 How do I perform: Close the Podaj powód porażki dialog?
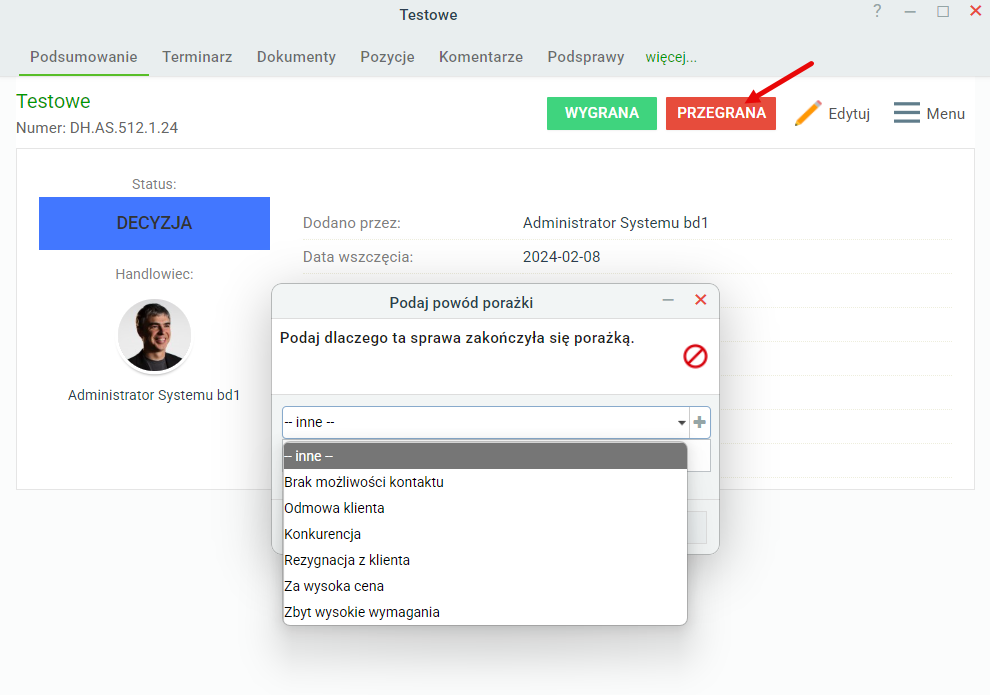click(700, 300)
